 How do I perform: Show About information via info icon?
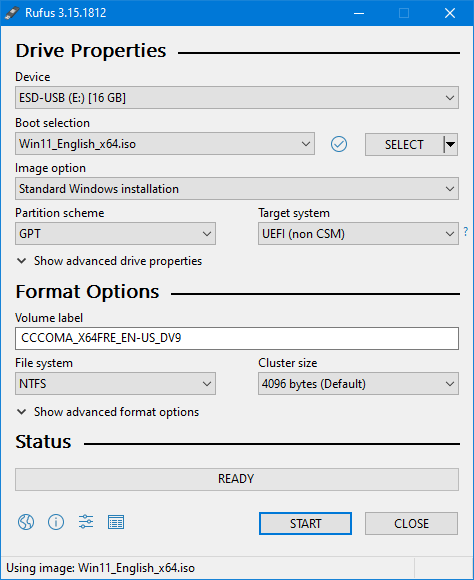point(56,522)
